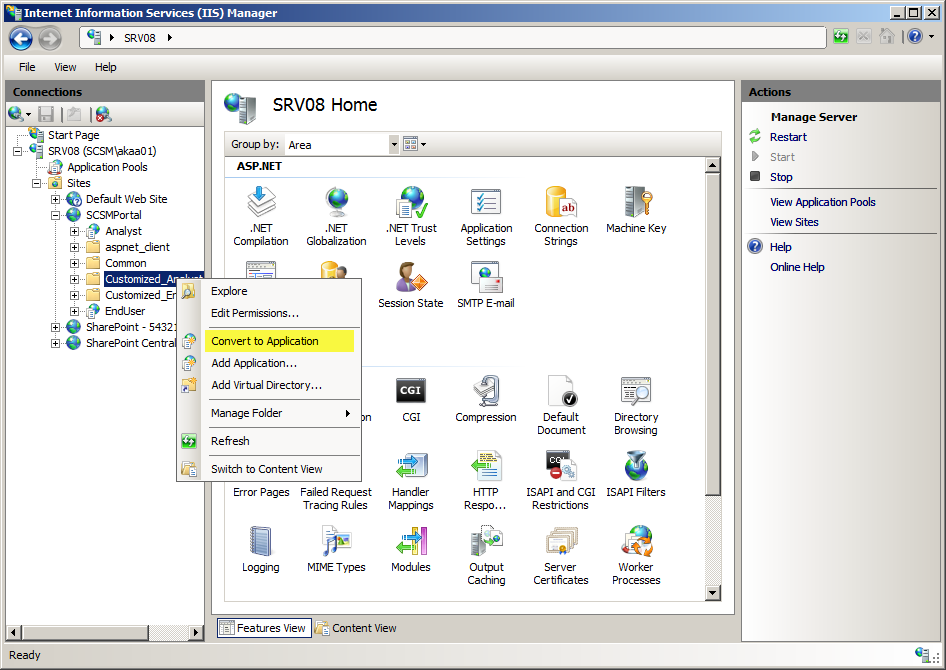This screenshot has width=946, height=670.
Task: Open the Manage Folder submenu
Action: click(x=269, y=413)
